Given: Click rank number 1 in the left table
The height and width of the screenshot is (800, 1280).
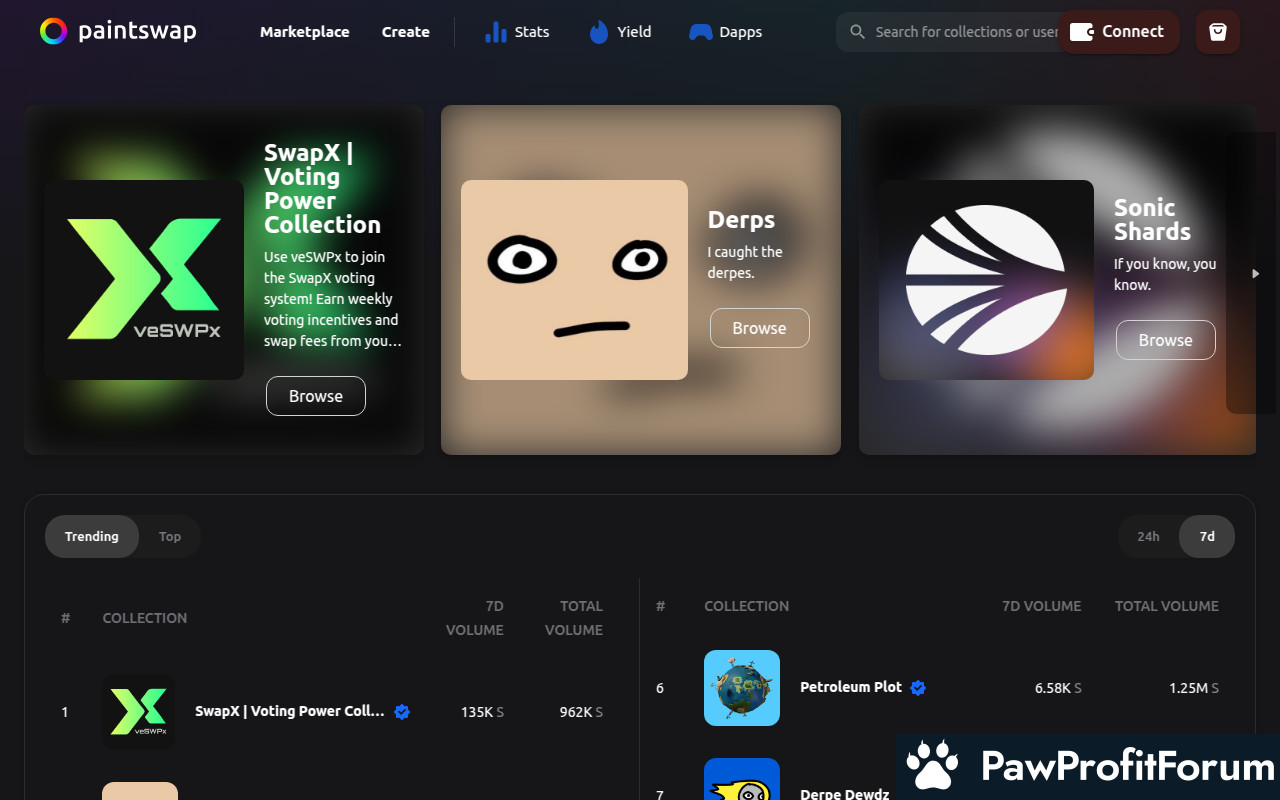Looking at the screenshot, I should click(65, 712).
